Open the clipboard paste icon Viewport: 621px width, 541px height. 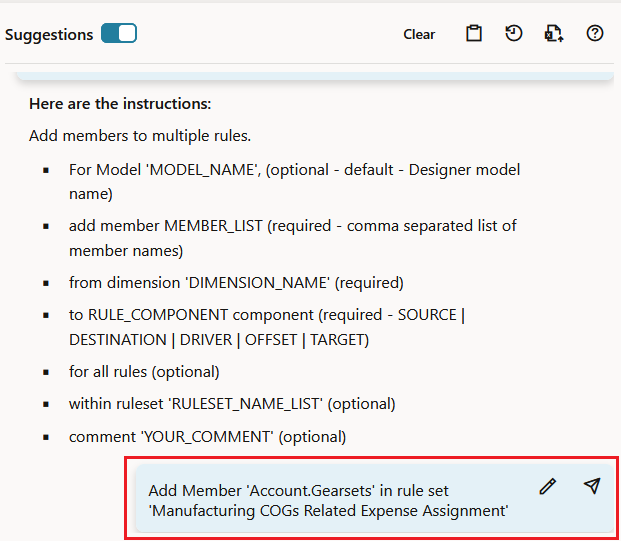(x=474, y=33)
